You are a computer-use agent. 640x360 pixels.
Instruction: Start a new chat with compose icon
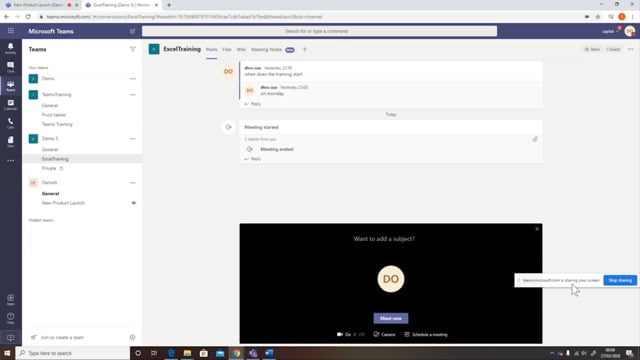(x=132, y=31)
